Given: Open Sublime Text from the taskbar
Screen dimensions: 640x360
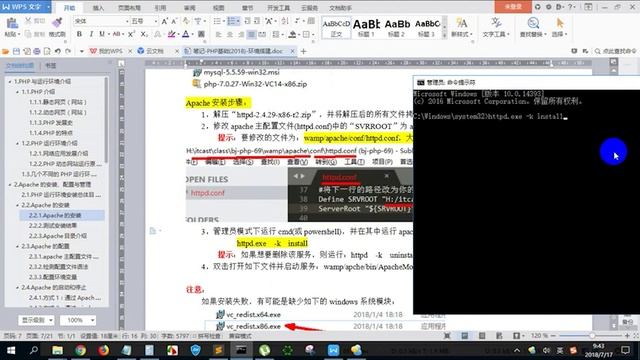Looking at the screenshot, I should click(x=218, y=350).
